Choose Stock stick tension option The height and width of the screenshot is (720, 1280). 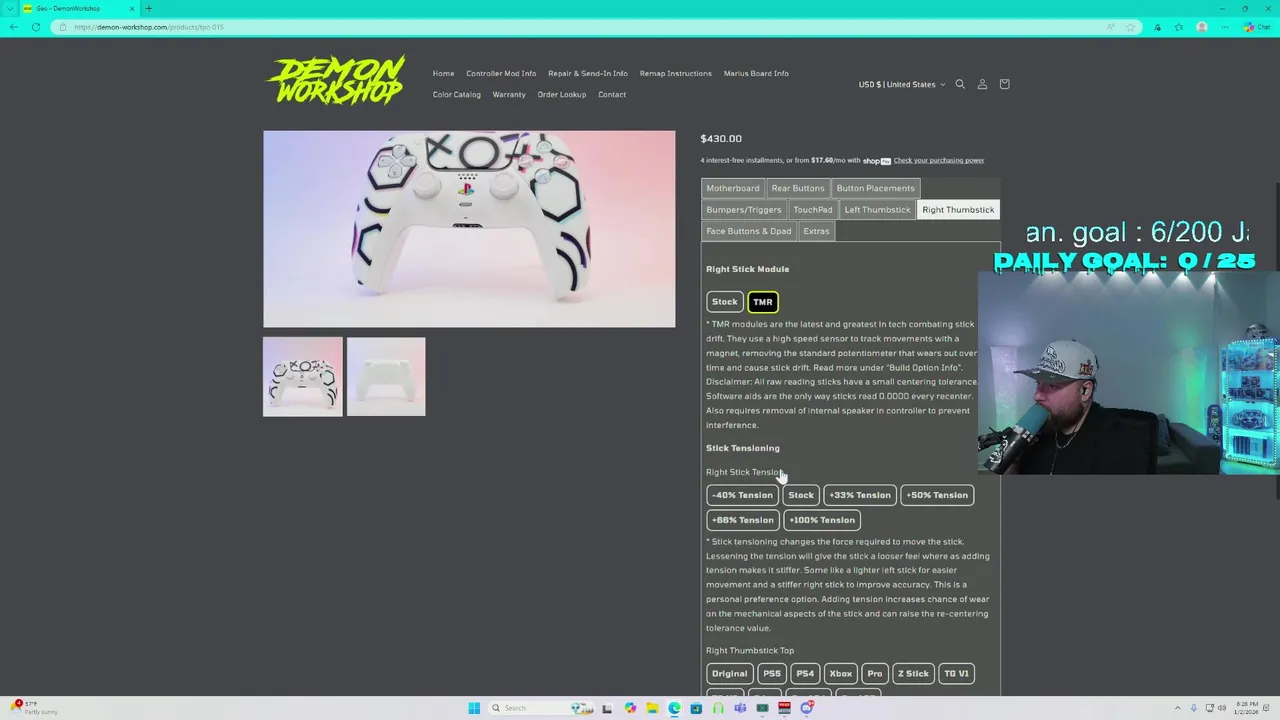[801, 495]
